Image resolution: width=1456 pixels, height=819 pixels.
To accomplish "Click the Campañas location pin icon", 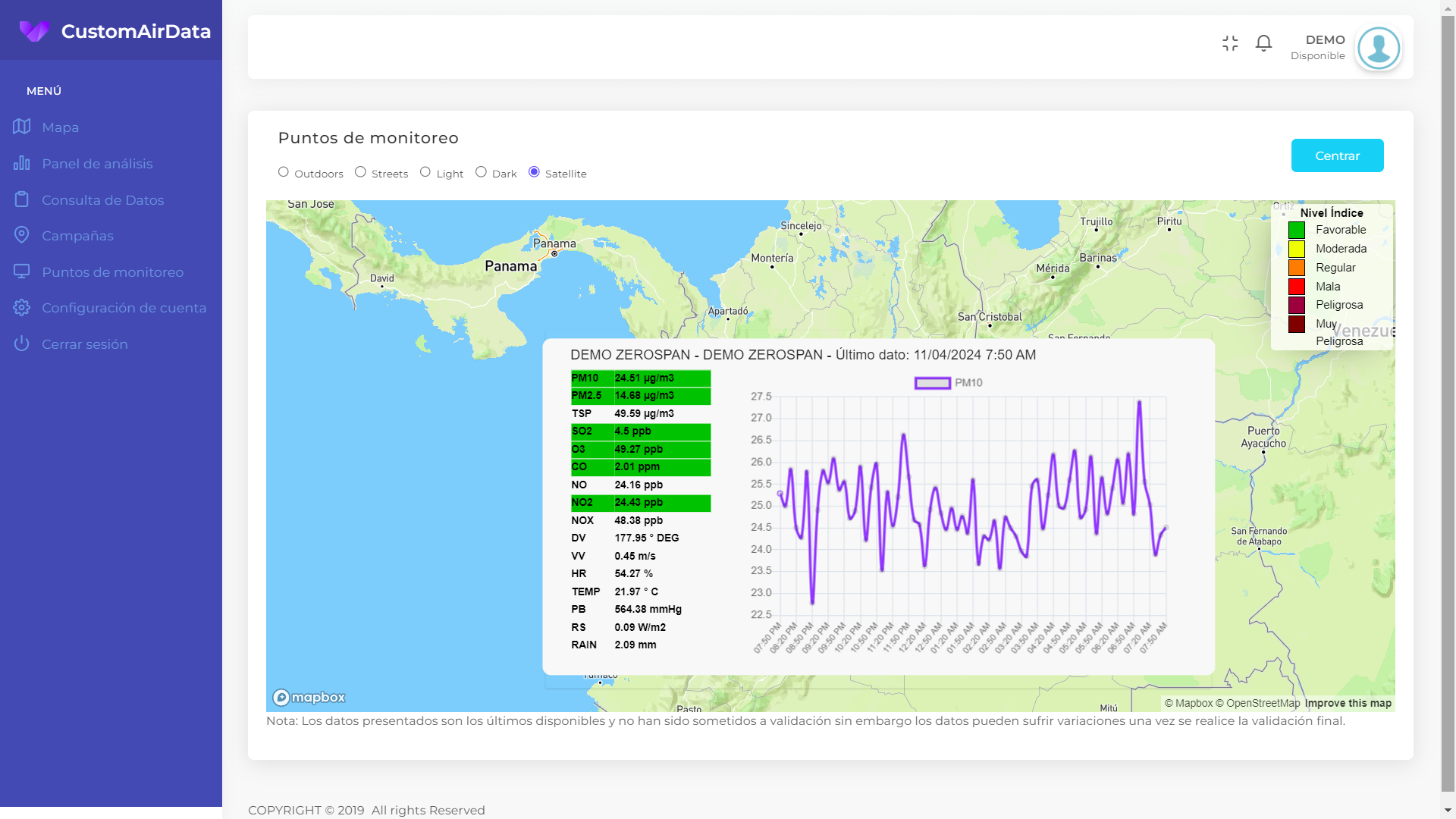I will (21, 235).
